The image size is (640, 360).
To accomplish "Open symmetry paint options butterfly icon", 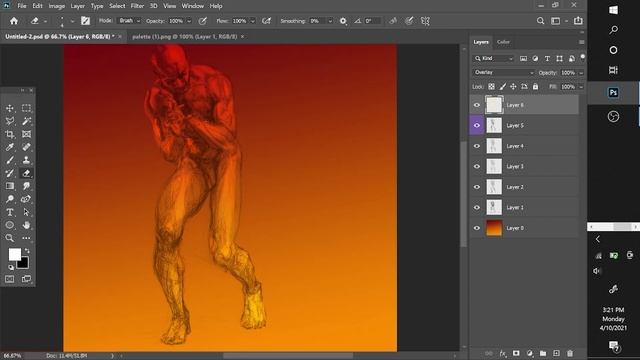I will (425, 21).
